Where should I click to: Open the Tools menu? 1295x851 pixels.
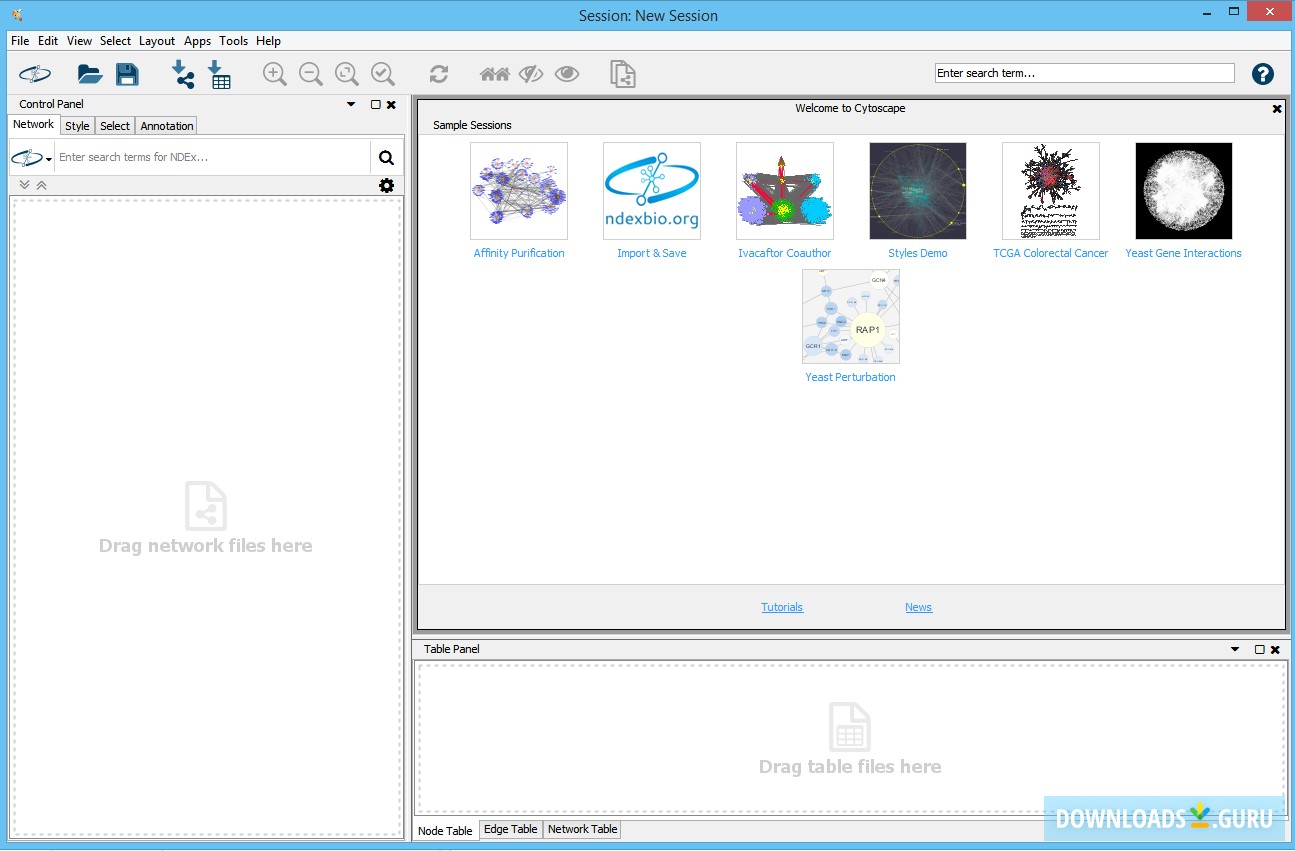coord(233,41)
